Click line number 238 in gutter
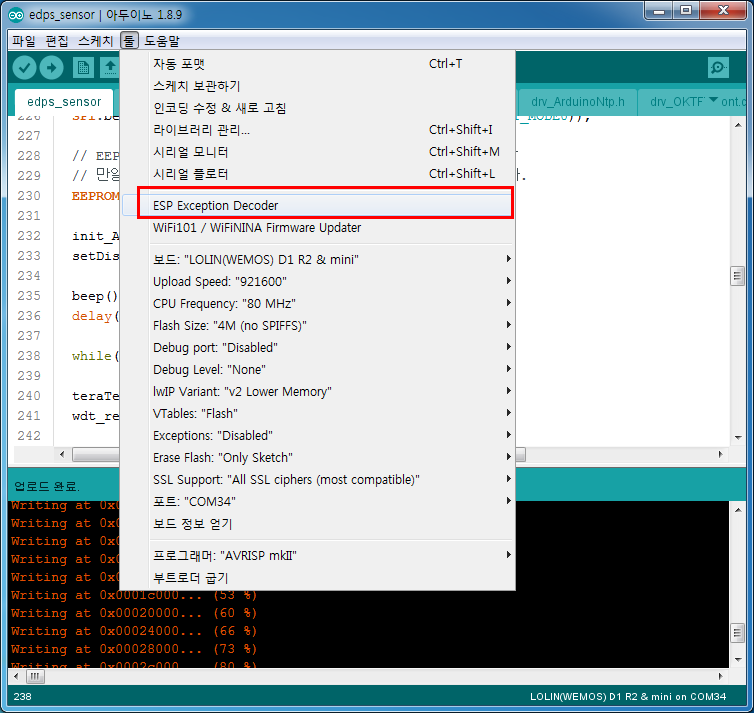 29,356
